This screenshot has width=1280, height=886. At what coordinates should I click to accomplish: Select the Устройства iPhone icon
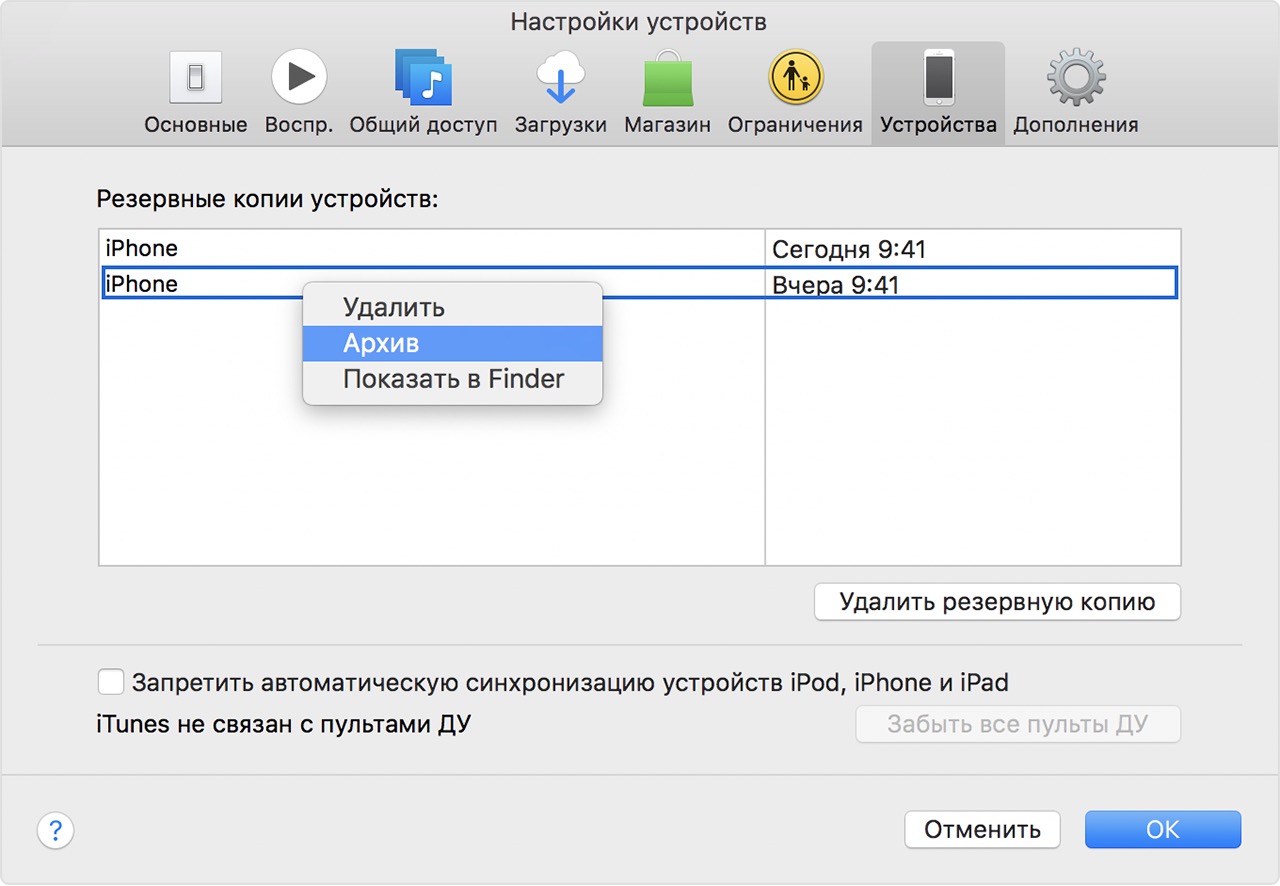pyautogui.click(x=938, y=77)
